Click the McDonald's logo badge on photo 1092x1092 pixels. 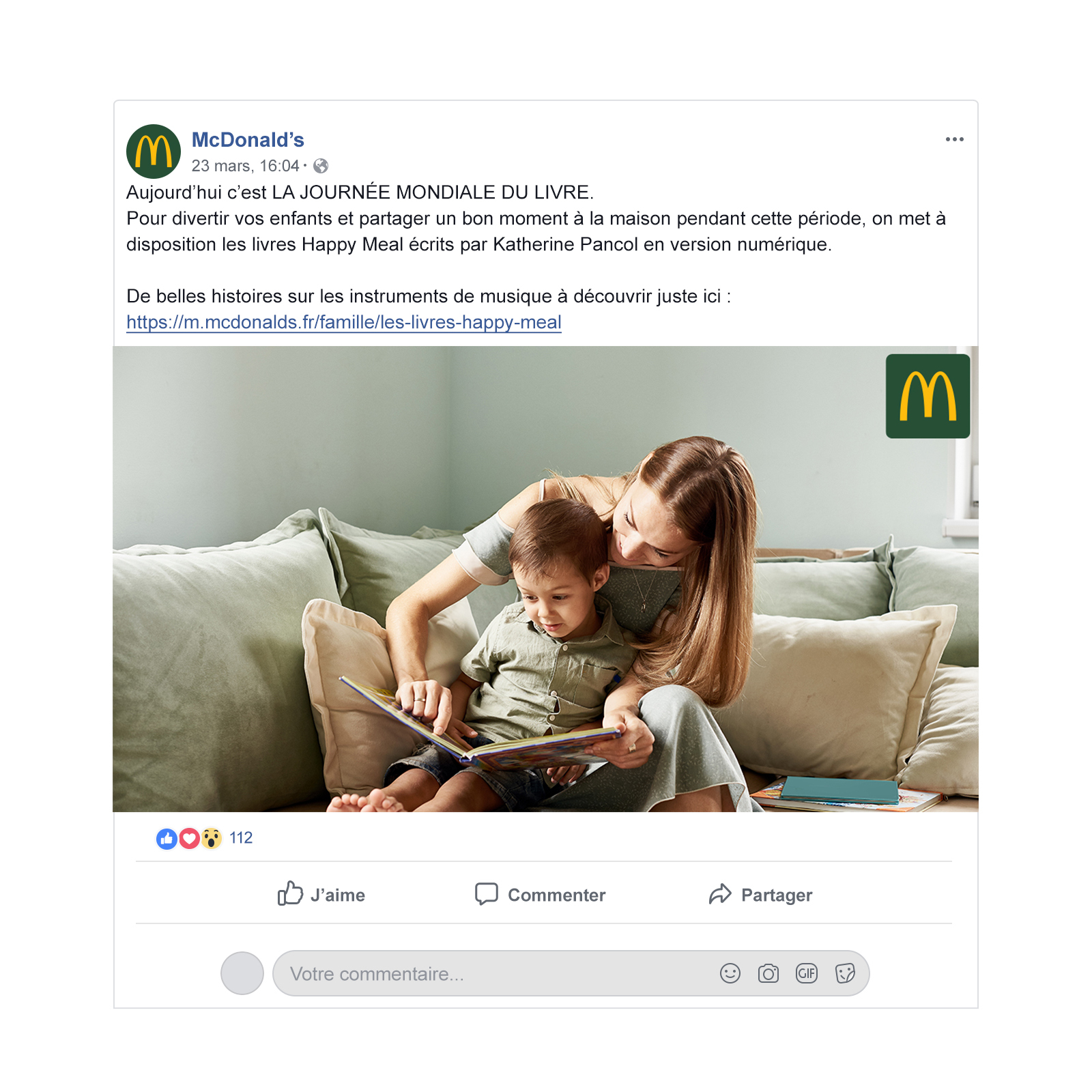coord(928,396)
